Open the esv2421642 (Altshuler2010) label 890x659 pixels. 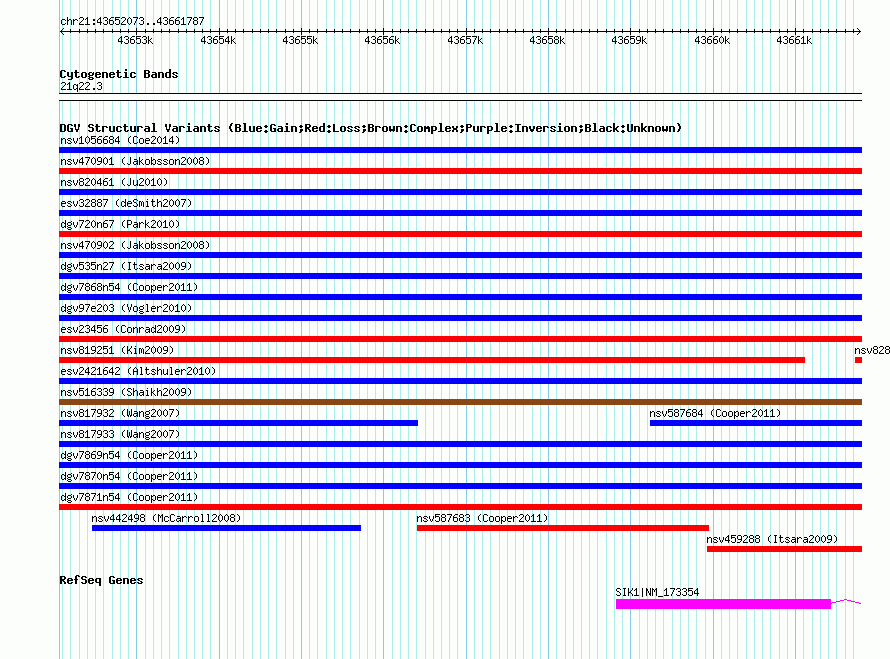138,371
